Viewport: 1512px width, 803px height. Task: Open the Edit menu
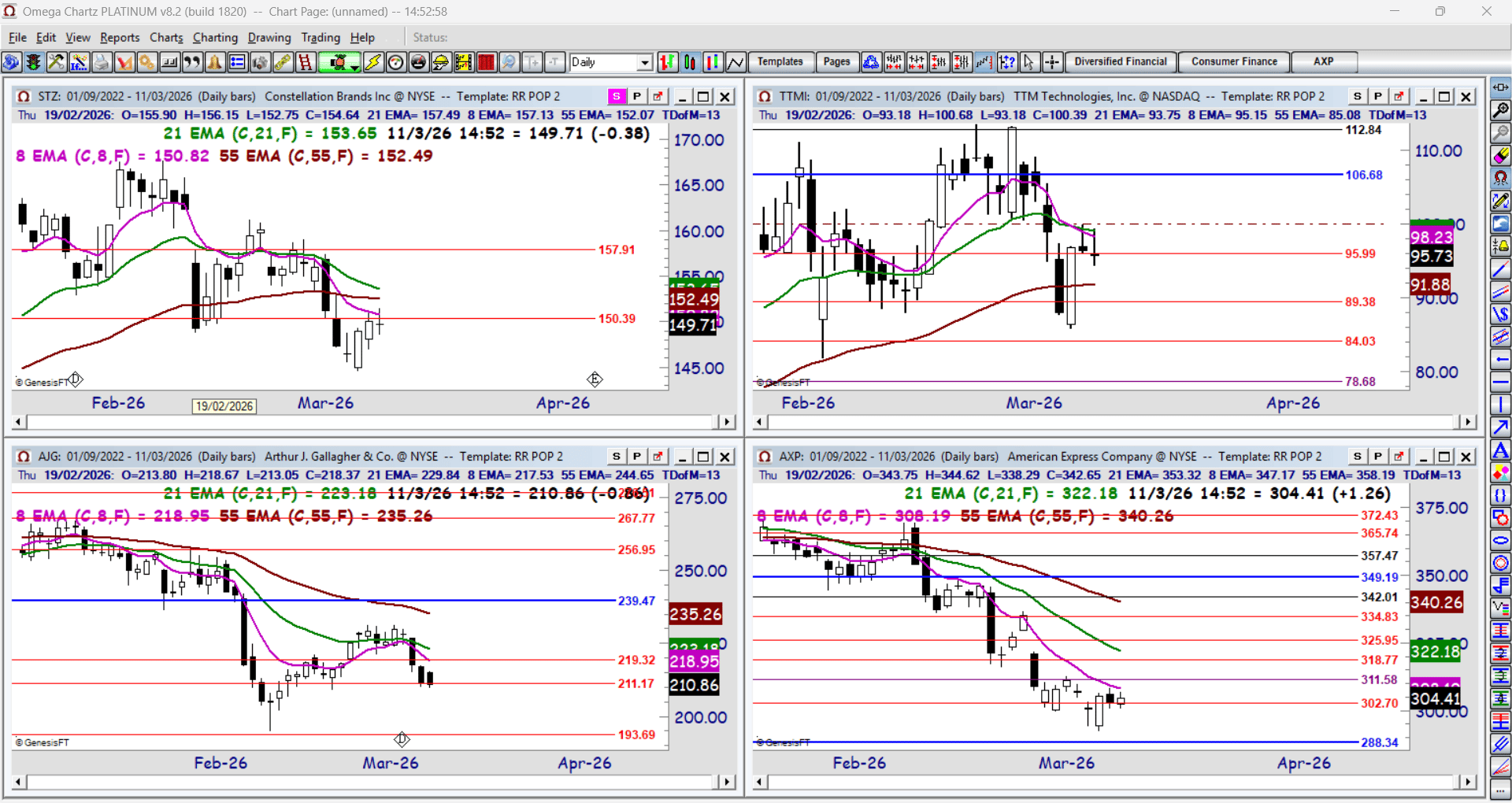click(x=46, y=37)
